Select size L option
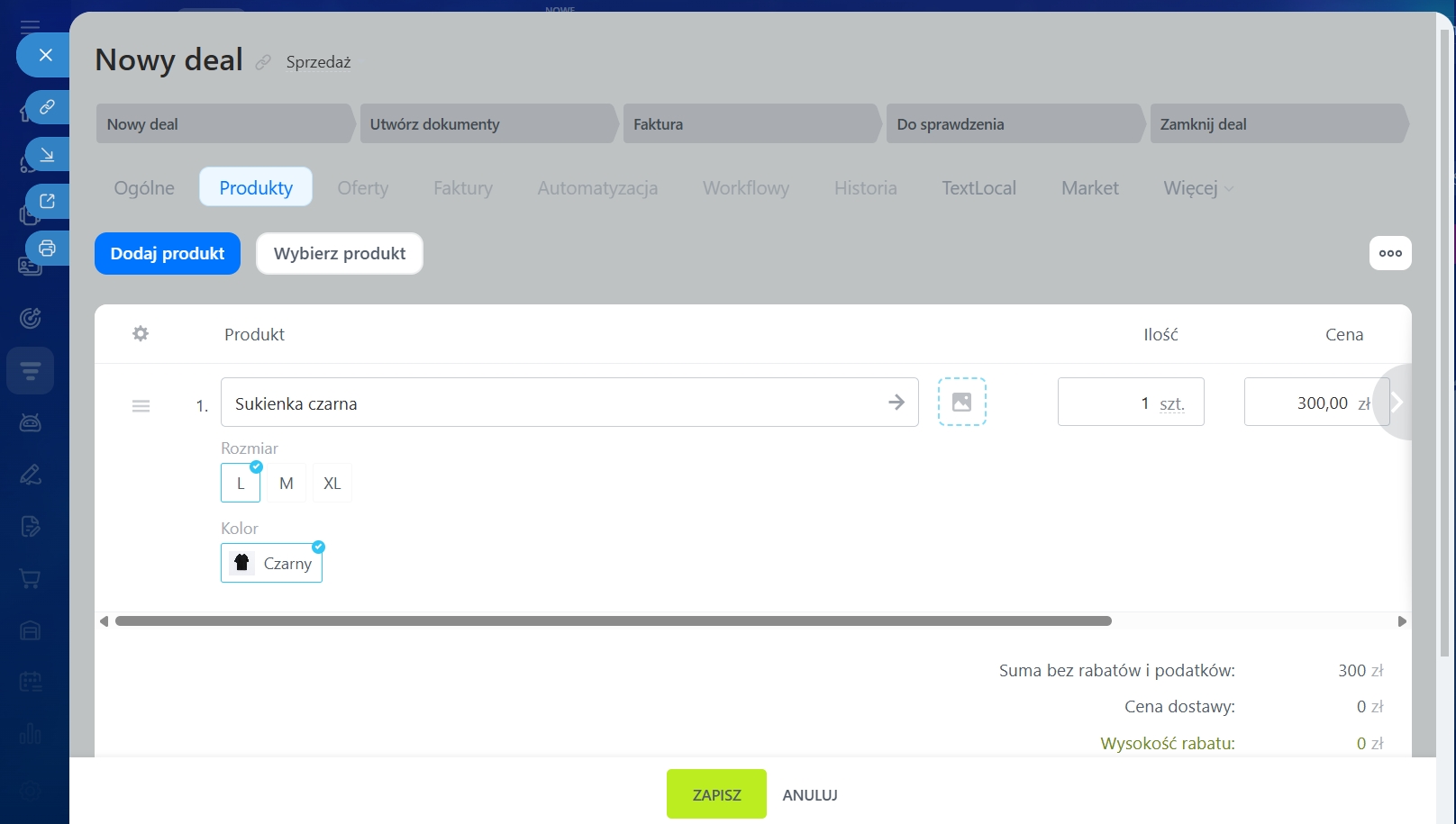The image size is (1456, 824). point(241,484)
